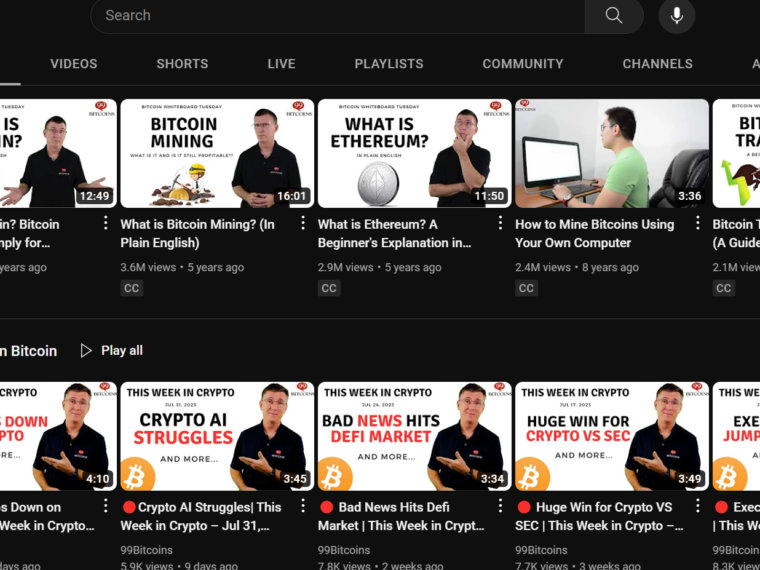The image size is (760, 570).
Task: Click the Play all button
Action: [111, 350]
